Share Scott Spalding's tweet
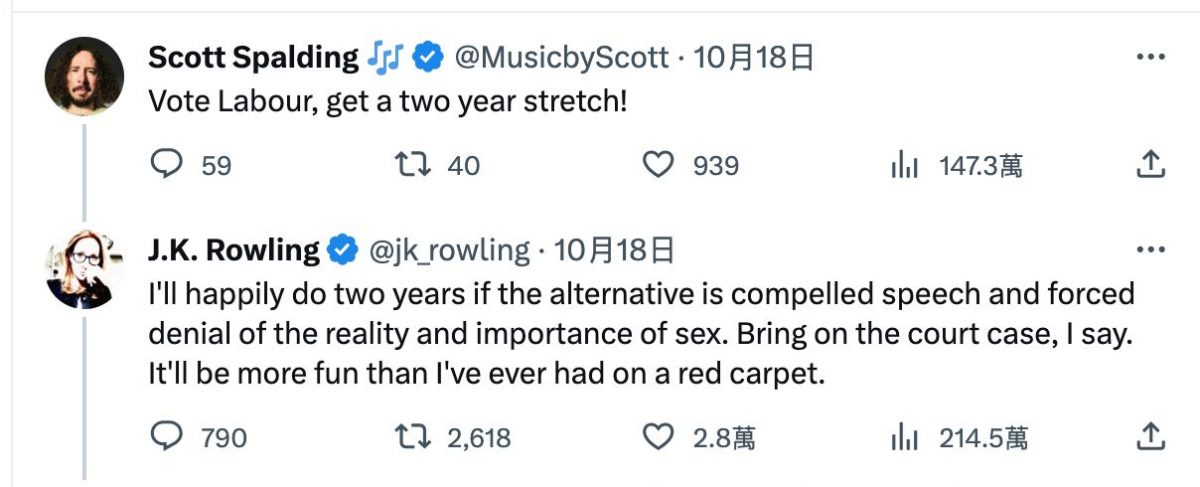Viewport: 1200px width, 487px height. 1150,164
